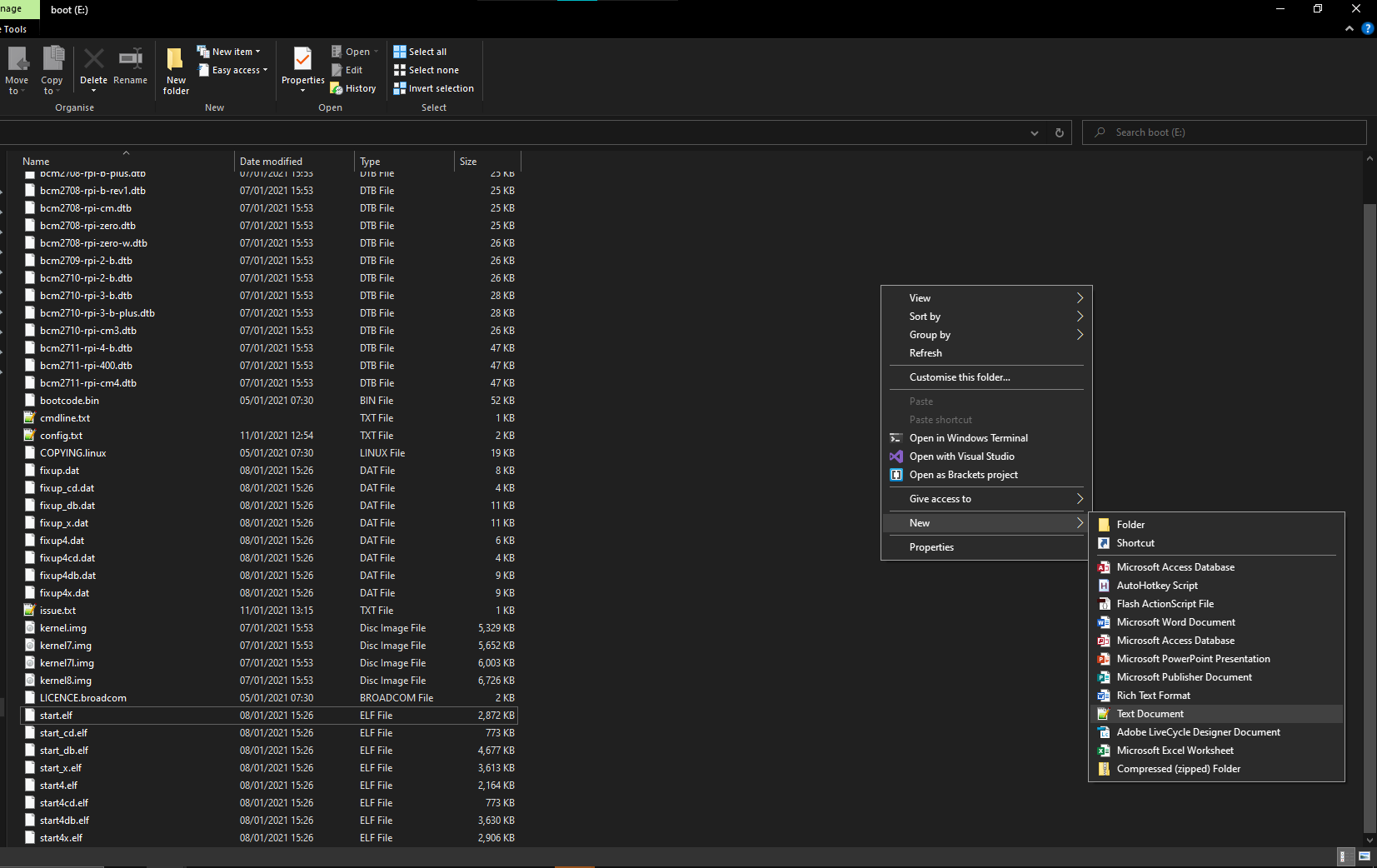1377x868 pixels.
Task: Select the file config.txt
Action: coord(268,436)
